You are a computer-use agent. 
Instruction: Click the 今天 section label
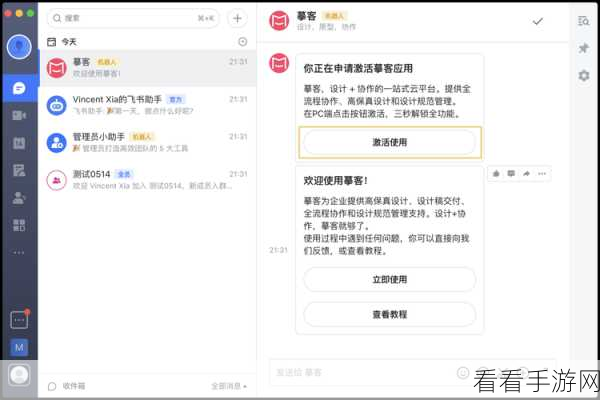click(69, 42)
